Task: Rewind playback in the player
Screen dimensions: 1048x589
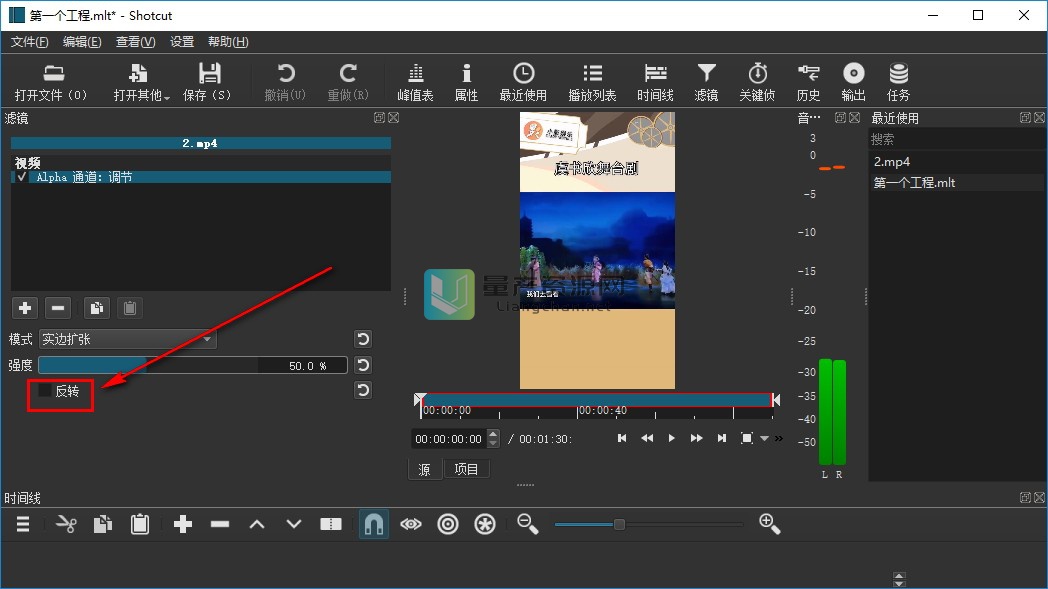Action: 647,439
